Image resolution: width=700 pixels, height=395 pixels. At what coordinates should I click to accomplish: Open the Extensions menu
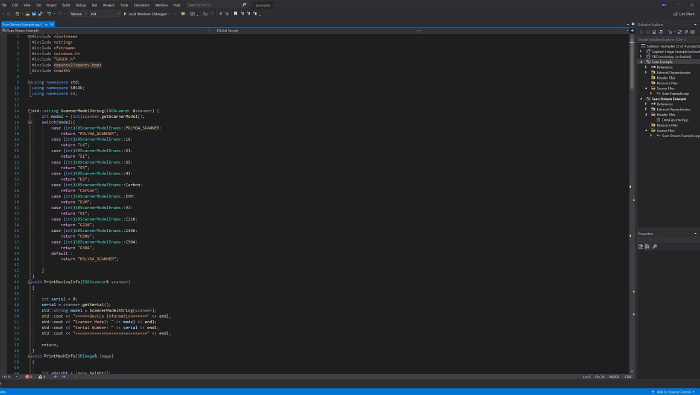(x=142, y=5)
